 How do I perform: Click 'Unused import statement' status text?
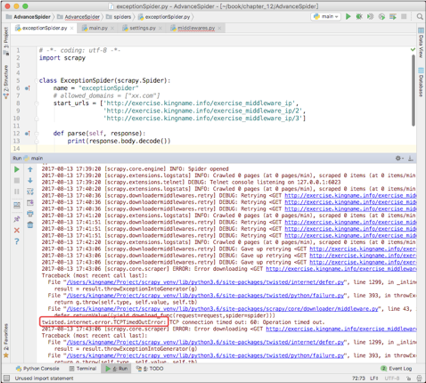pos(44,378)
